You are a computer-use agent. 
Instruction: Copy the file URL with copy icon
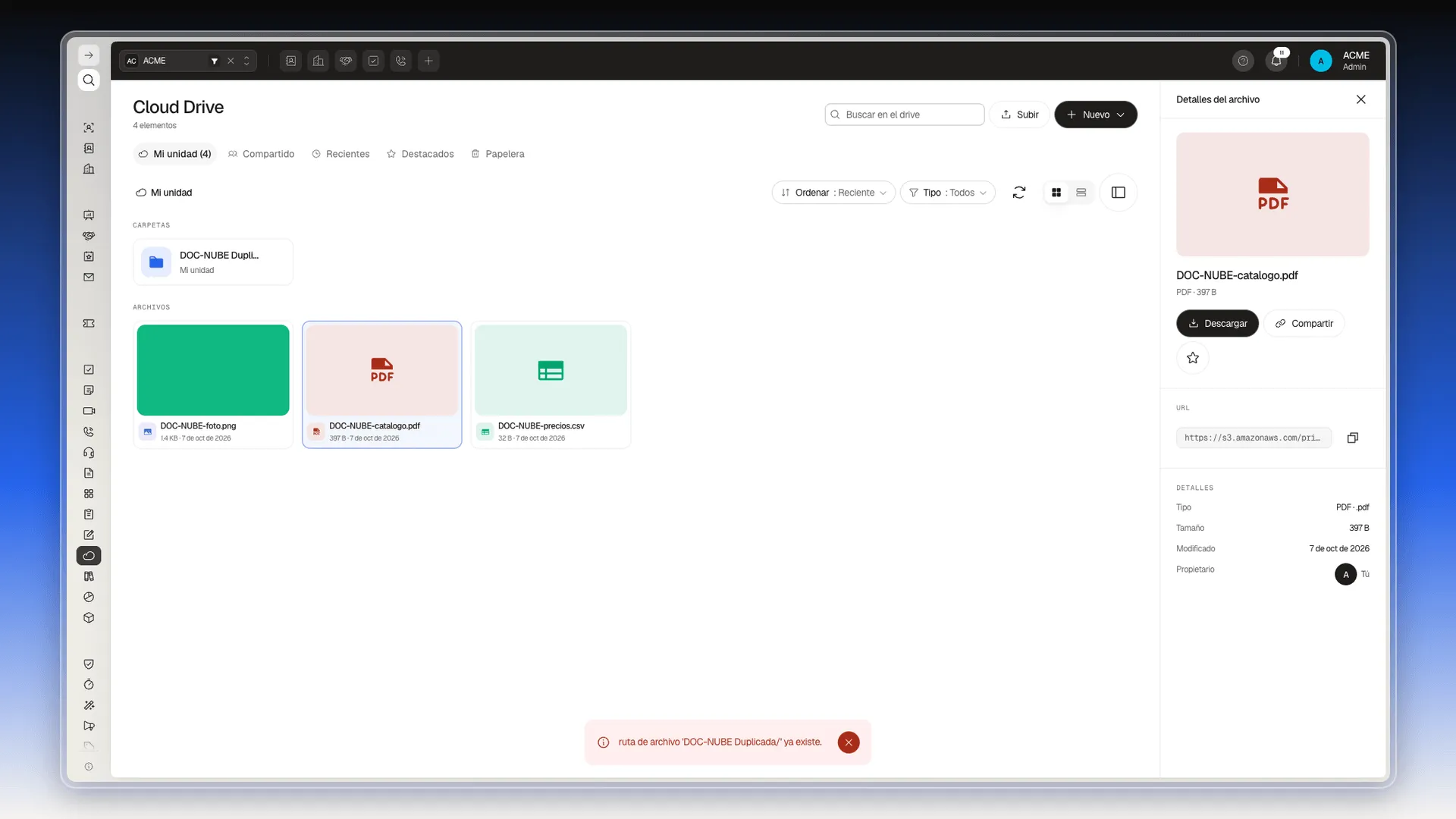coord(1352,438)
